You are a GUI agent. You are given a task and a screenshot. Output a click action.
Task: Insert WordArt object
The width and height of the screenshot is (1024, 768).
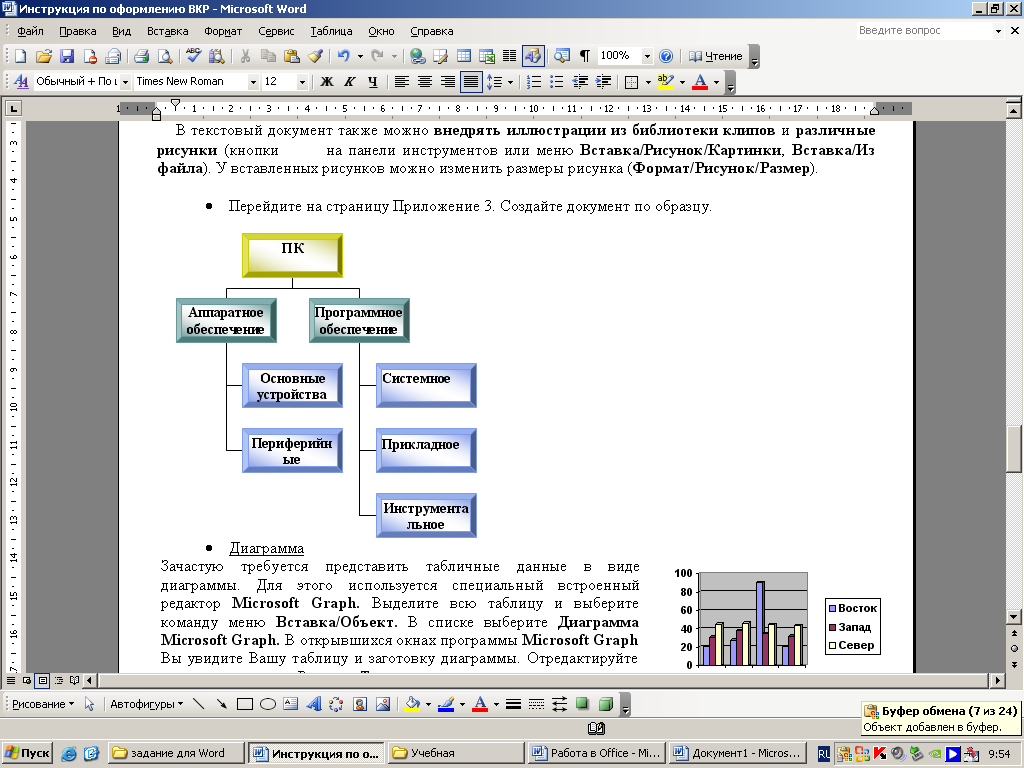pyautogui.click(x=313, y=704)
